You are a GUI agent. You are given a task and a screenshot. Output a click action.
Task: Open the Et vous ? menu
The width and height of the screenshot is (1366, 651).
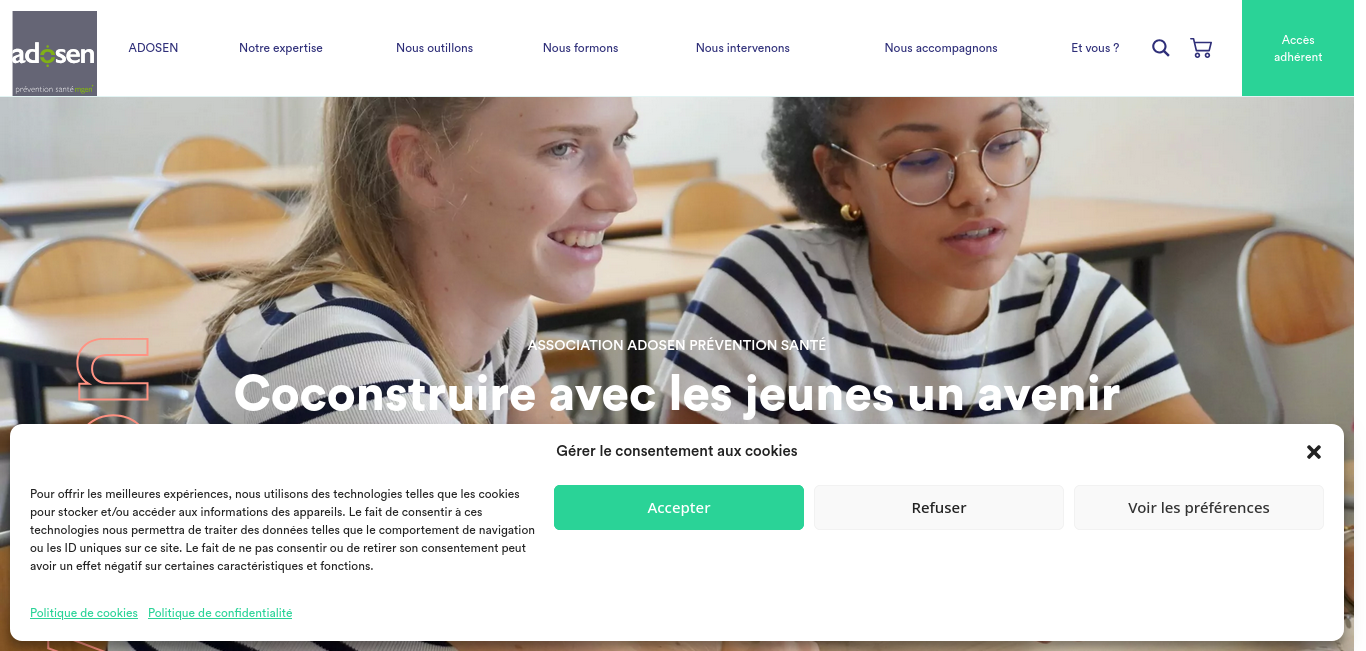click(x=1095, y=48)
